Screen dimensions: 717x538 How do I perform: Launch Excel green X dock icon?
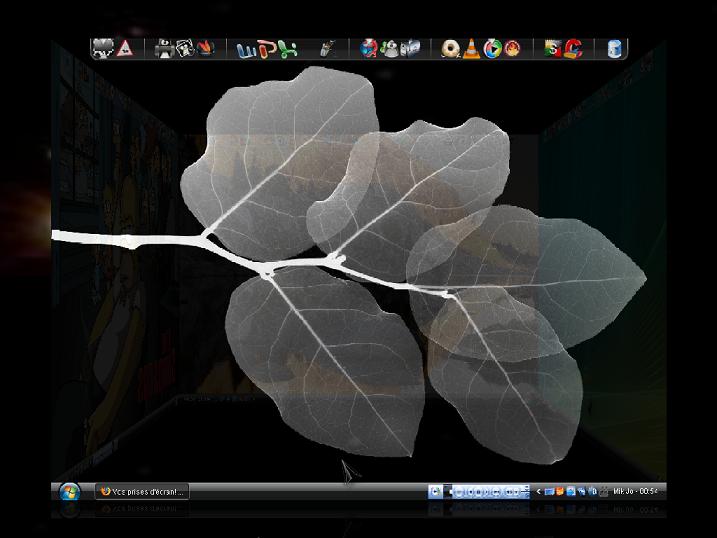[288, 49]
